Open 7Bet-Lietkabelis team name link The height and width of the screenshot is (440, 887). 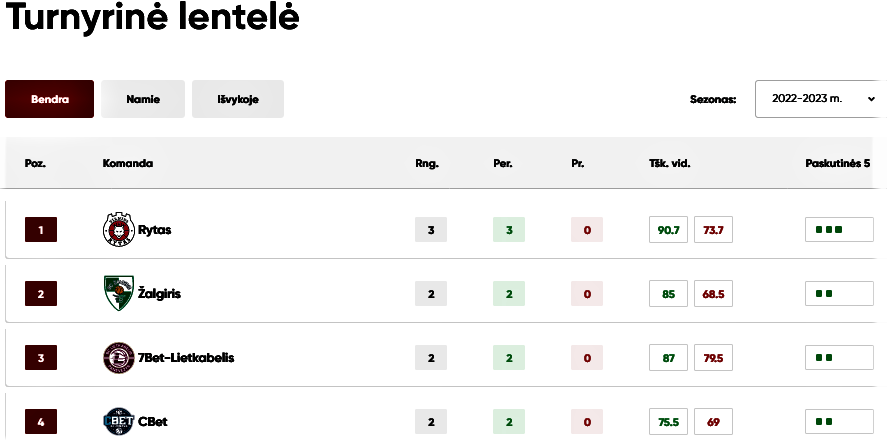(x=186, y=358)
